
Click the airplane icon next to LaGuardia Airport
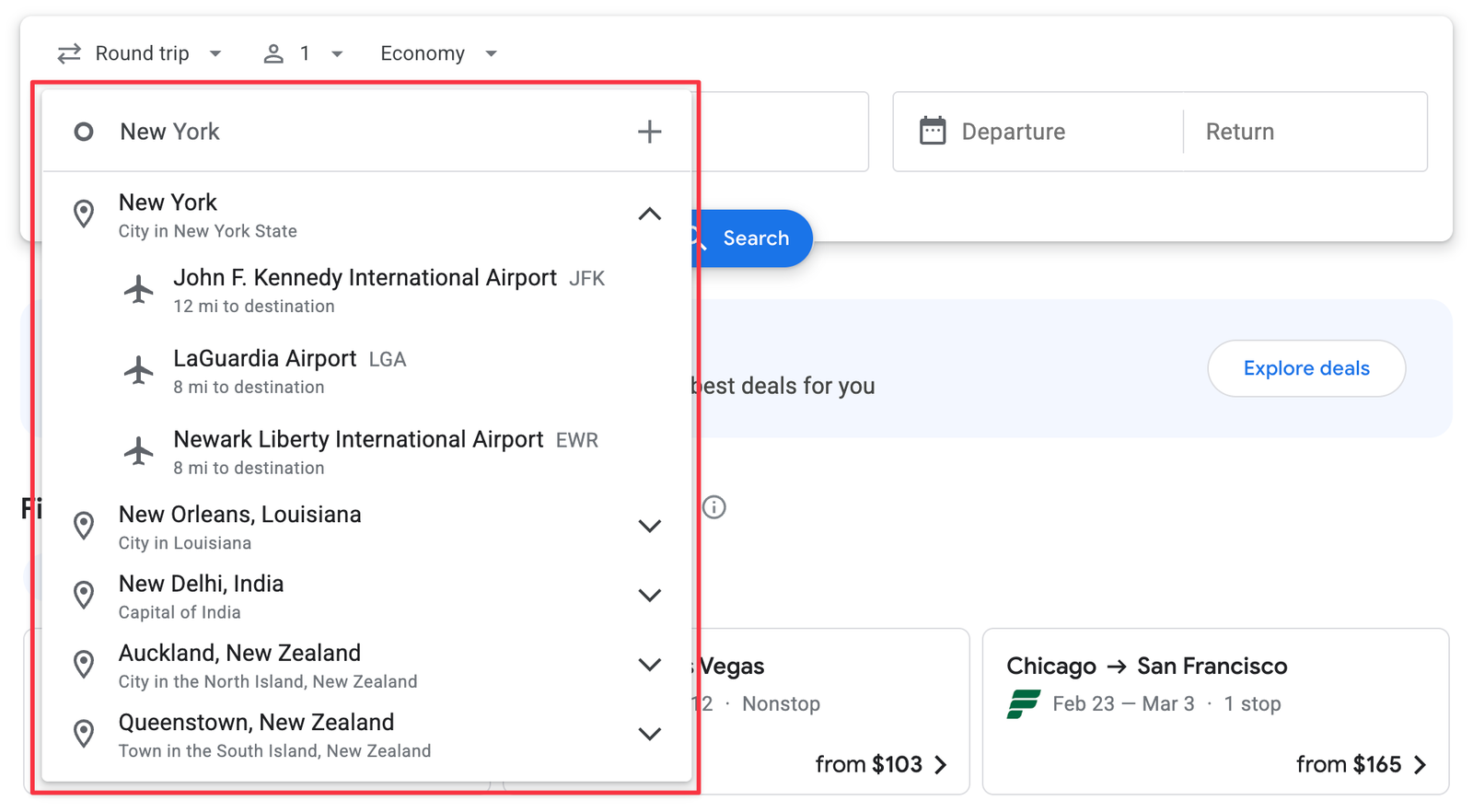139,370
